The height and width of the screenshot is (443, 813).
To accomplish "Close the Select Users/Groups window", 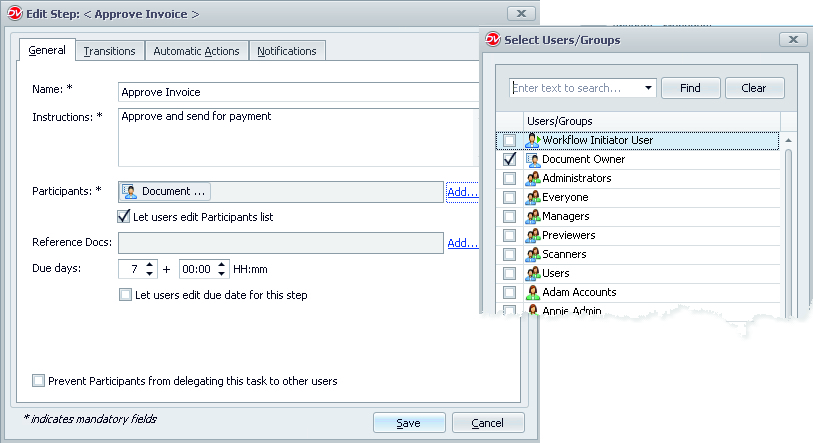I will (x=793, y=39).
